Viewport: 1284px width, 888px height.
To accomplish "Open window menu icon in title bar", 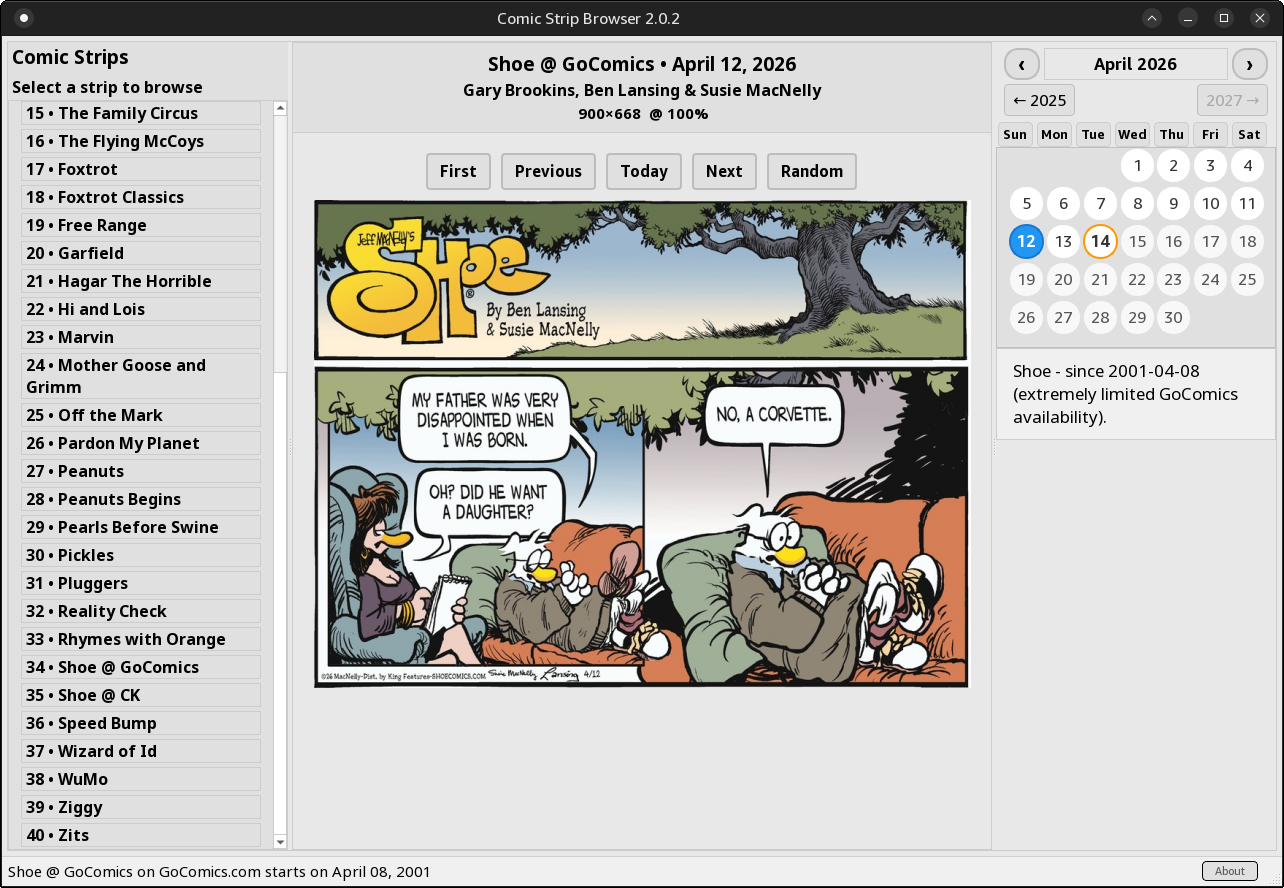I will [24, 18].
